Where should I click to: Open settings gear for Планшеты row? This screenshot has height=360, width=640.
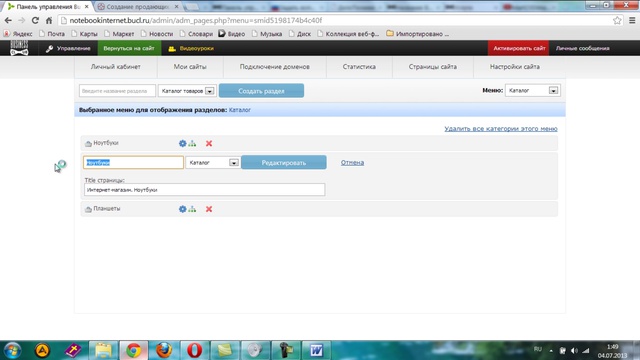coord(182,209)
